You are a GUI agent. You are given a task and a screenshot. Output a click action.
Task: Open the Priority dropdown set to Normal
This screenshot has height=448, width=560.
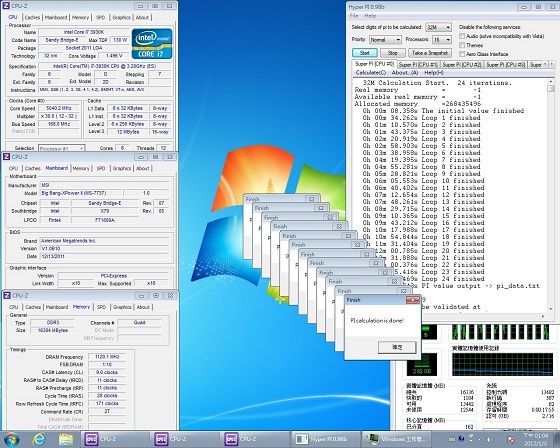pyautogui.click(x=385, y=40)
